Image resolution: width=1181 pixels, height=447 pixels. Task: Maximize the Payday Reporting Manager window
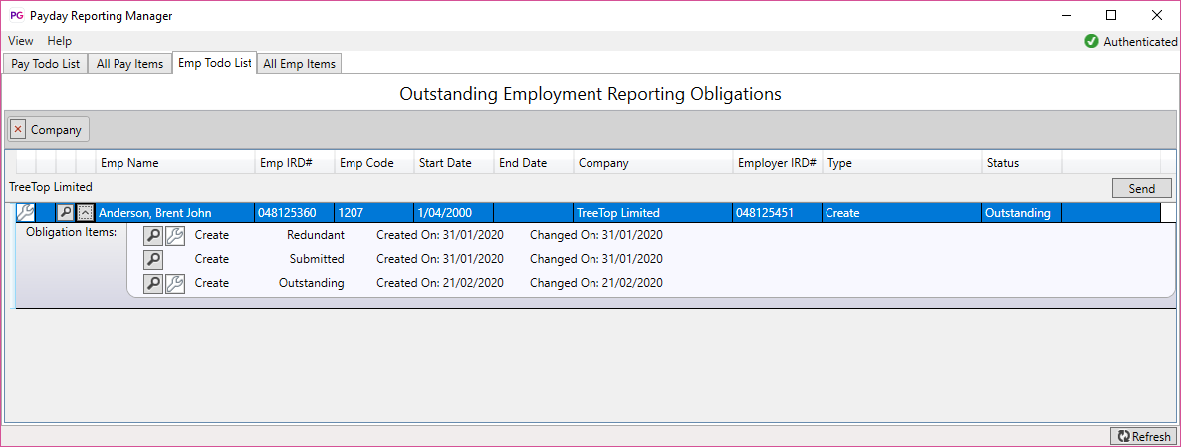tap(1111, 15)
